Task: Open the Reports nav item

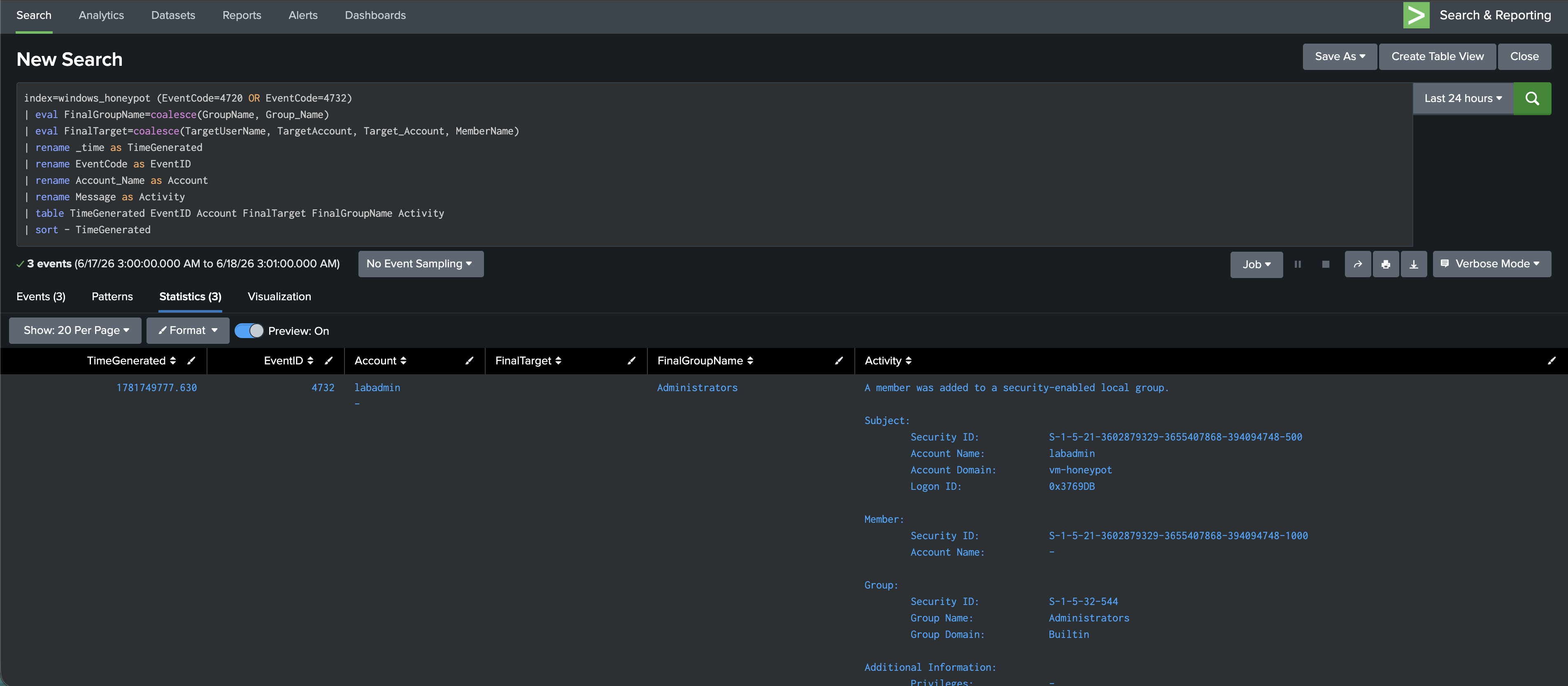Action: tap(242, 15)
